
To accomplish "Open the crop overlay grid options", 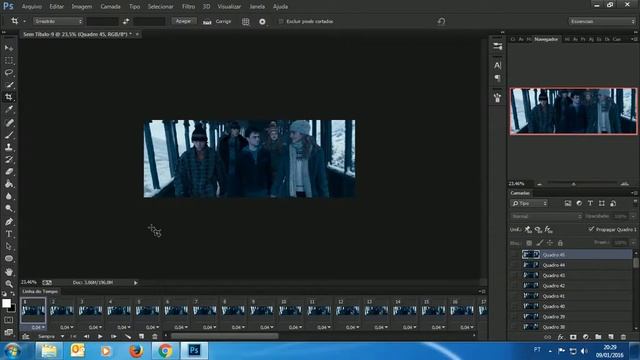I will (245, 22).
